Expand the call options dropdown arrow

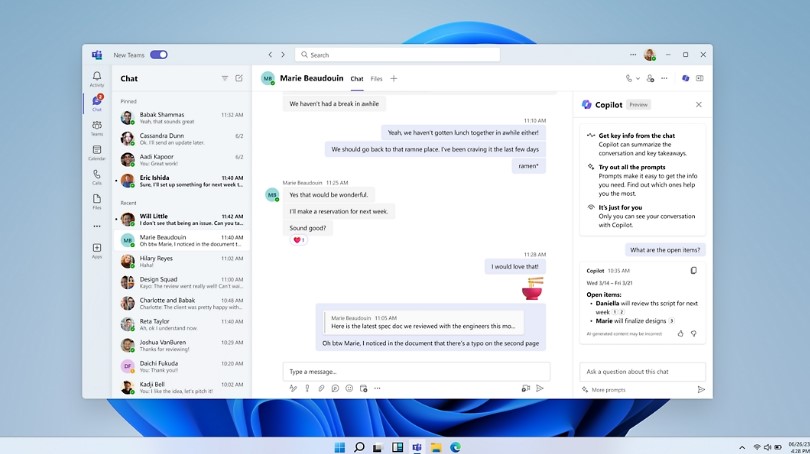coord(638,78)
